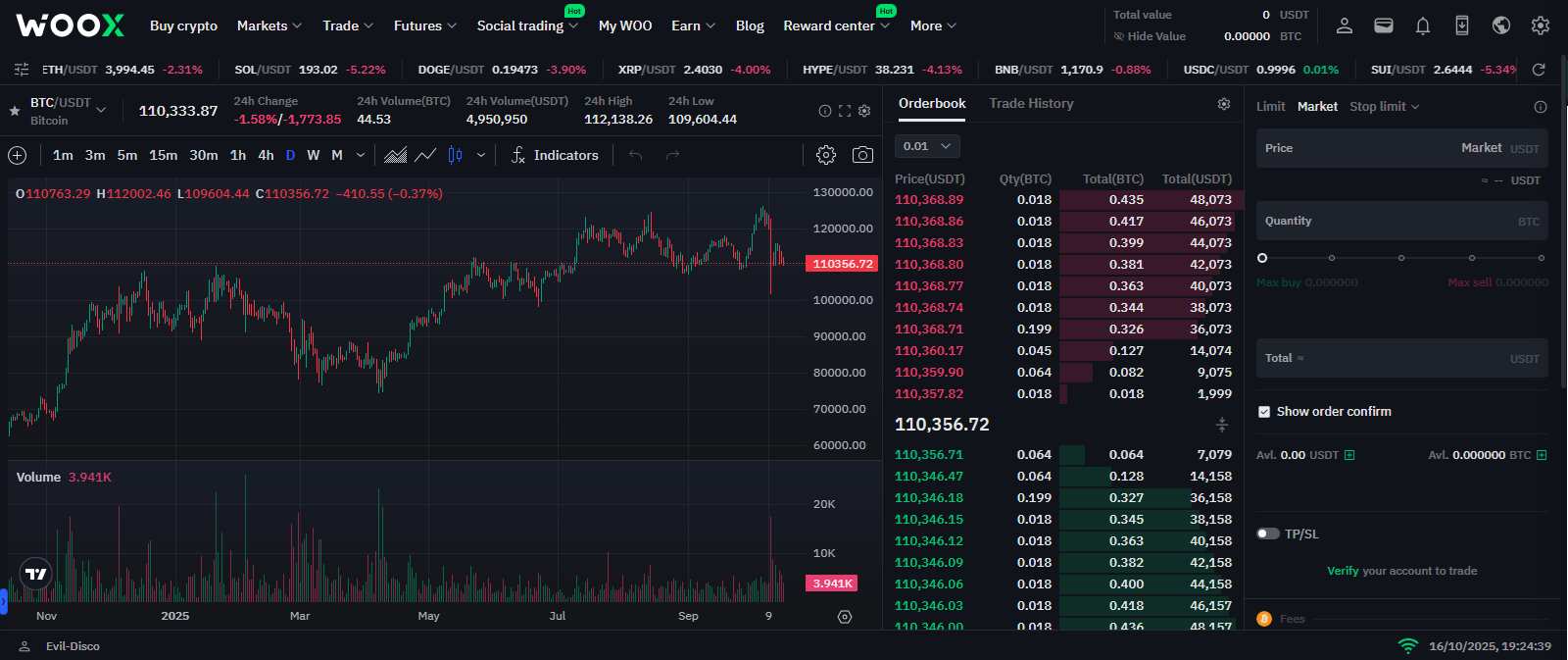Viewport: 1568px width, 660px height.
Task: Select the 4h chart timeframe
Action: [266, 155]
